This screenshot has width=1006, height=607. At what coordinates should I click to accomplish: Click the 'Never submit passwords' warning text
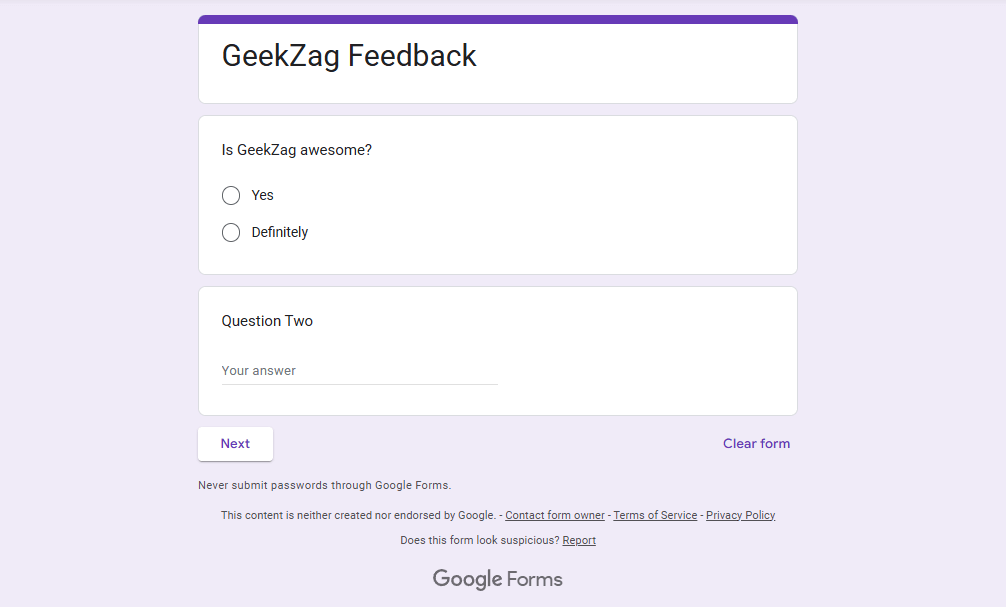tap(324, 485)
